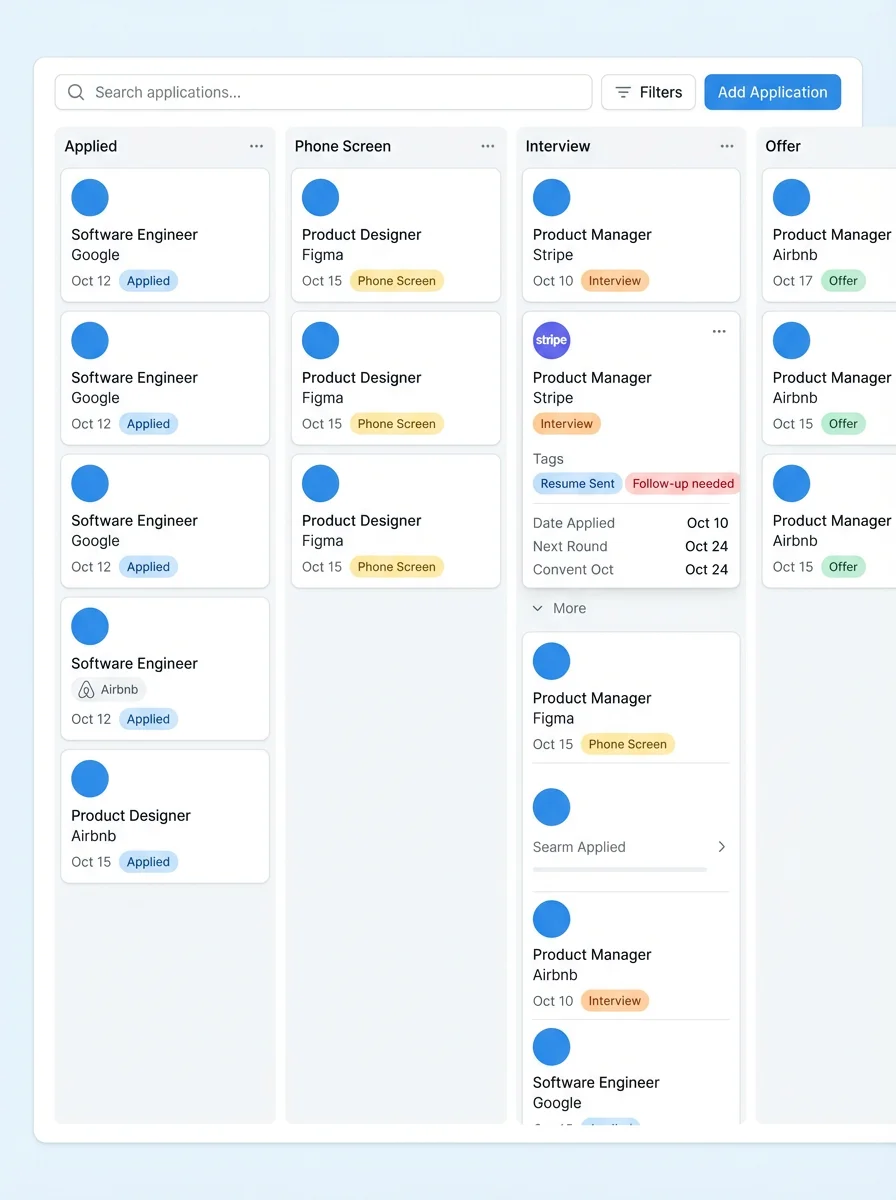Click the avatar on the Oct 17 Offer card
The image size is (896, 1200).
[x=791, y=198]
